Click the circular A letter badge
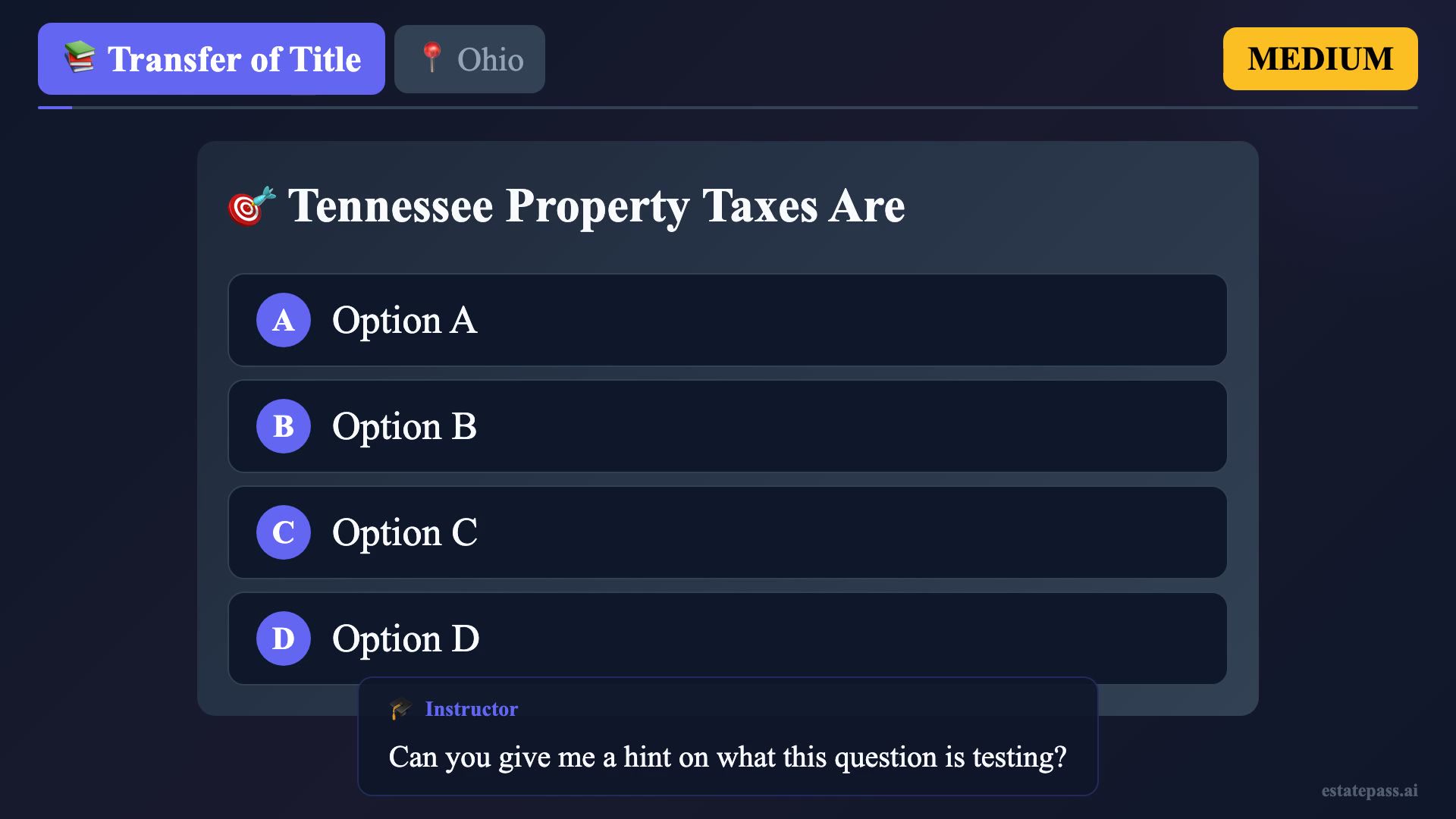 point(283,320)
